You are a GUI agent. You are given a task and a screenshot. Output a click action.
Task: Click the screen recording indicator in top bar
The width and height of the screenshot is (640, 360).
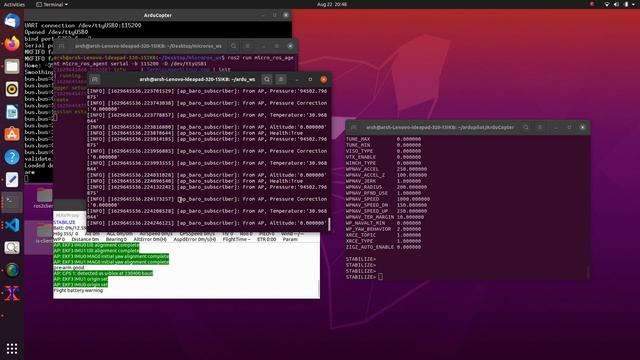pos(592,4)
